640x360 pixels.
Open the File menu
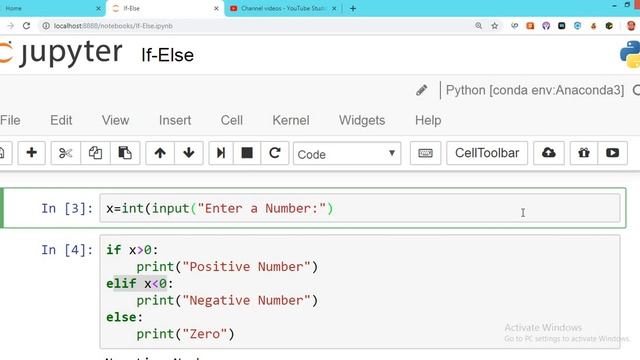point(10,120)
